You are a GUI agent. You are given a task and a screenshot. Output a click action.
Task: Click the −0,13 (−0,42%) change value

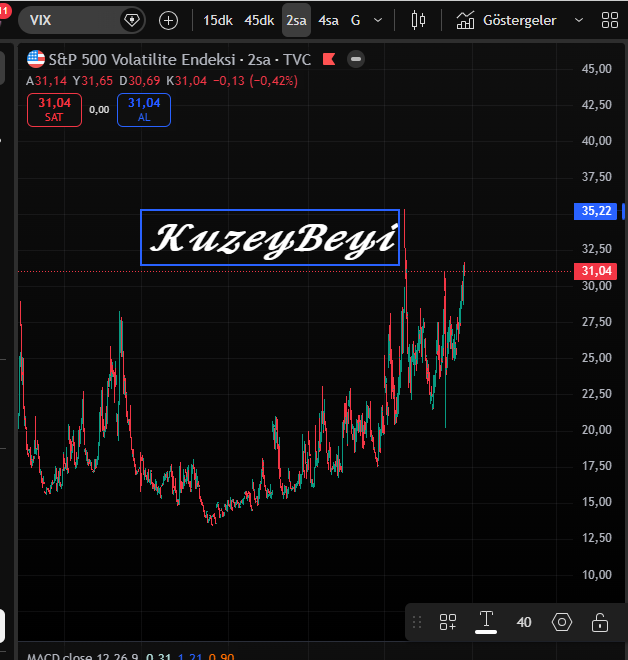point(255,81)
